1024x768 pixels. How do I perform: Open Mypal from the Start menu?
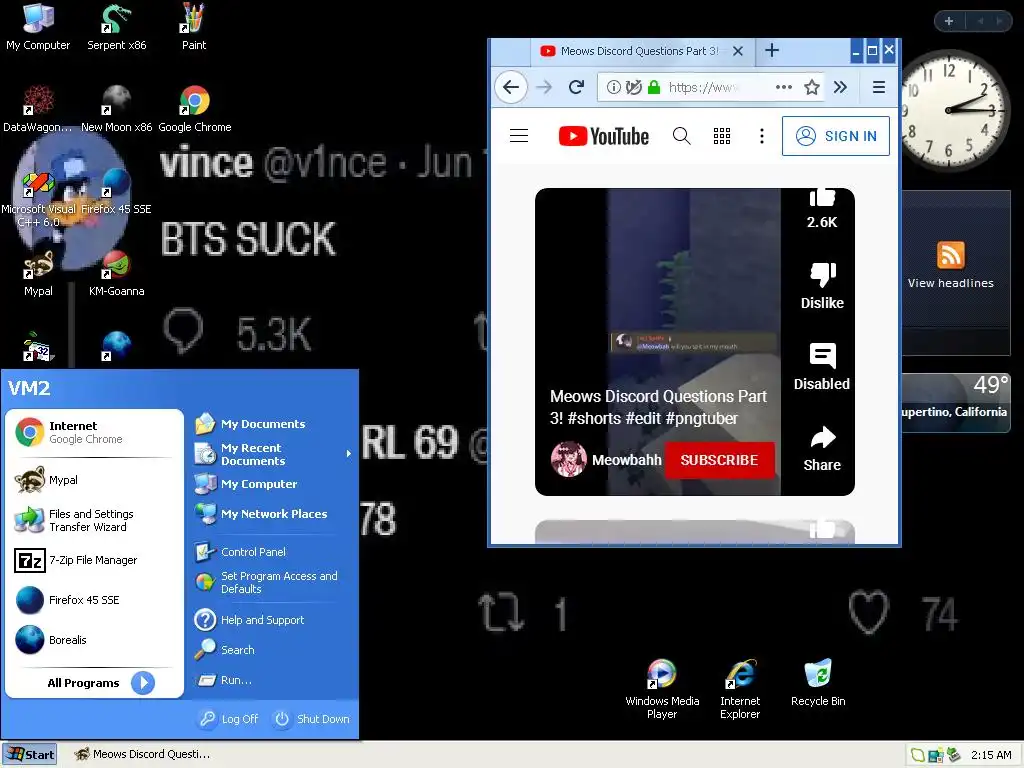94,480
